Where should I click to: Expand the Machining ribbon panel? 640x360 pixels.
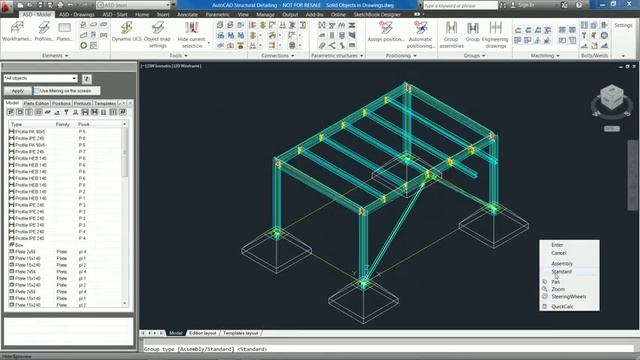[545, 56]
